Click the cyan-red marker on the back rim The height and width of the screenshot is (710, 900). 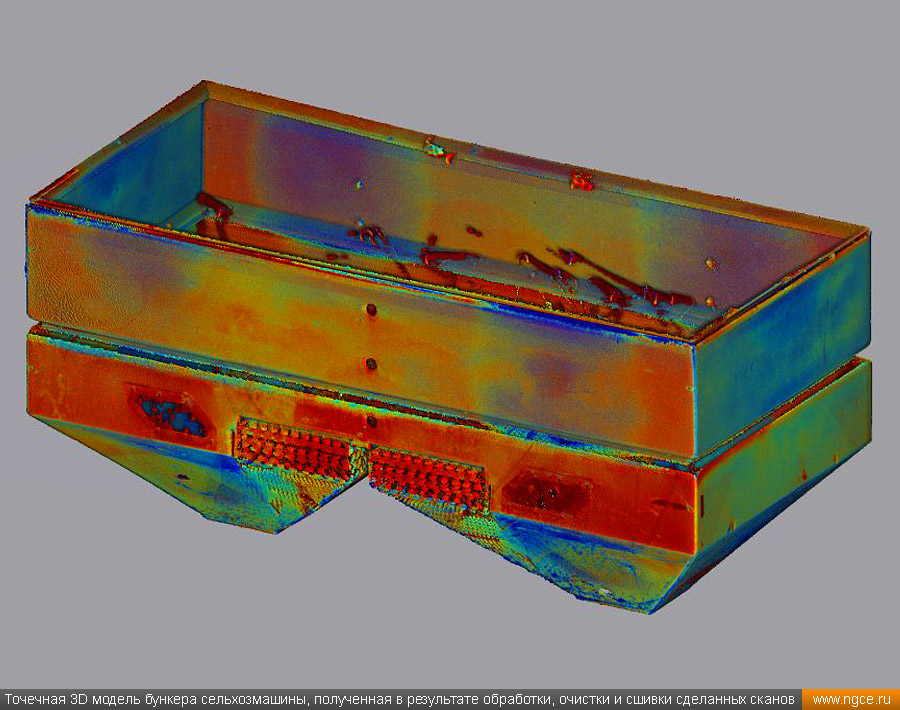438,151
